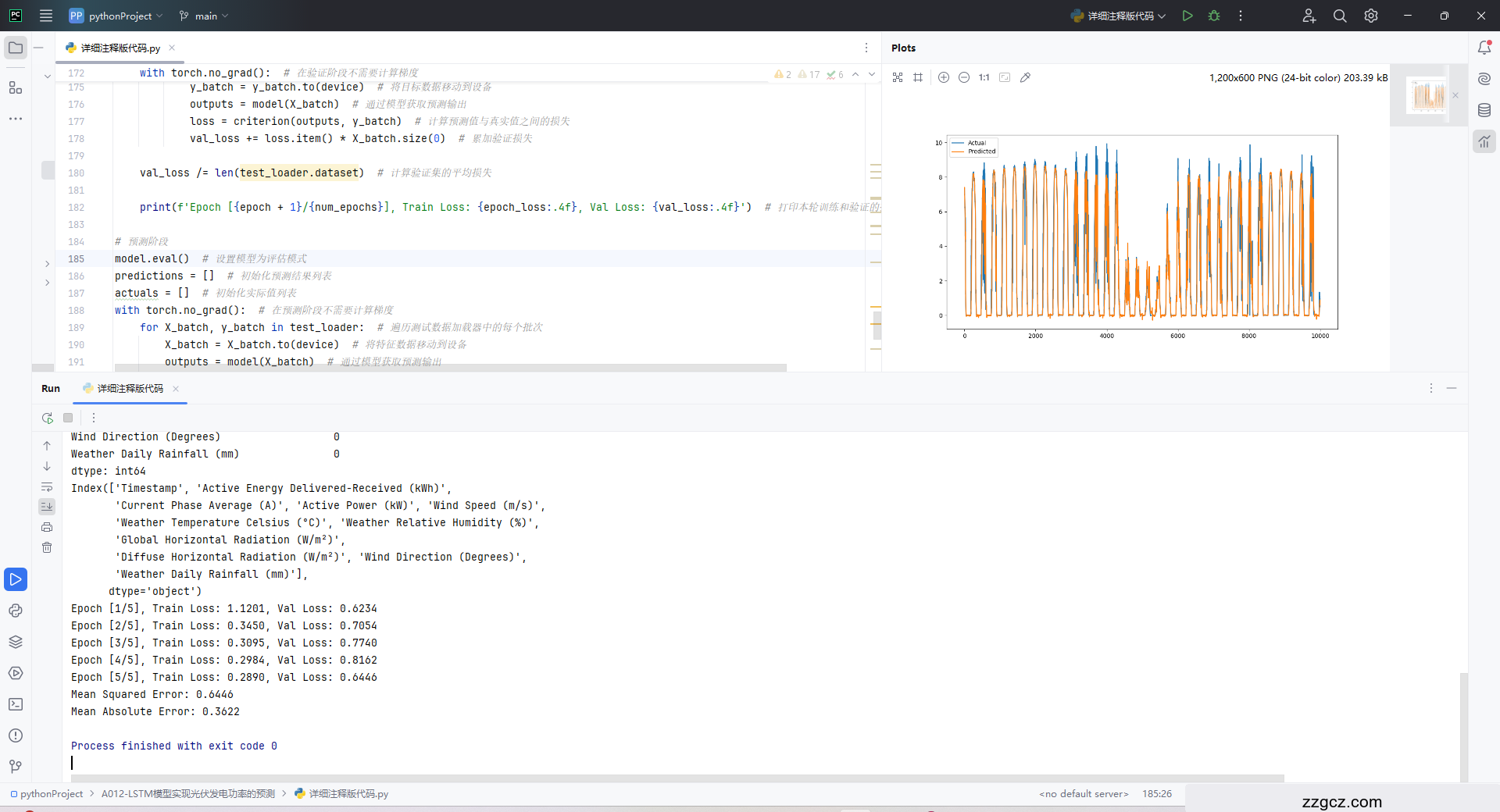Open the Version Control tool window
Screen dimensions: 1500x812
click(16, 767)
